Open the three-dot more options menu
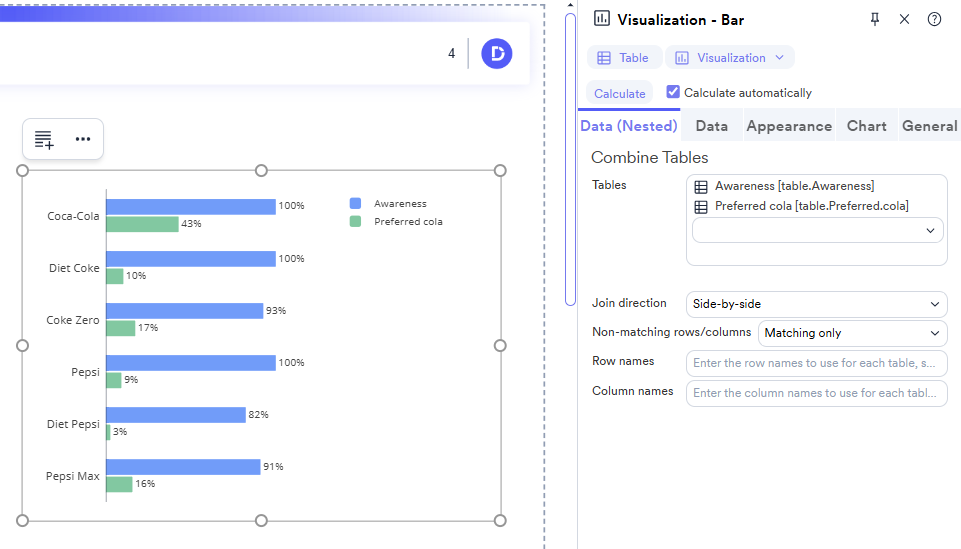The height and width of the screenshot is (549, 961). (83, 139)
